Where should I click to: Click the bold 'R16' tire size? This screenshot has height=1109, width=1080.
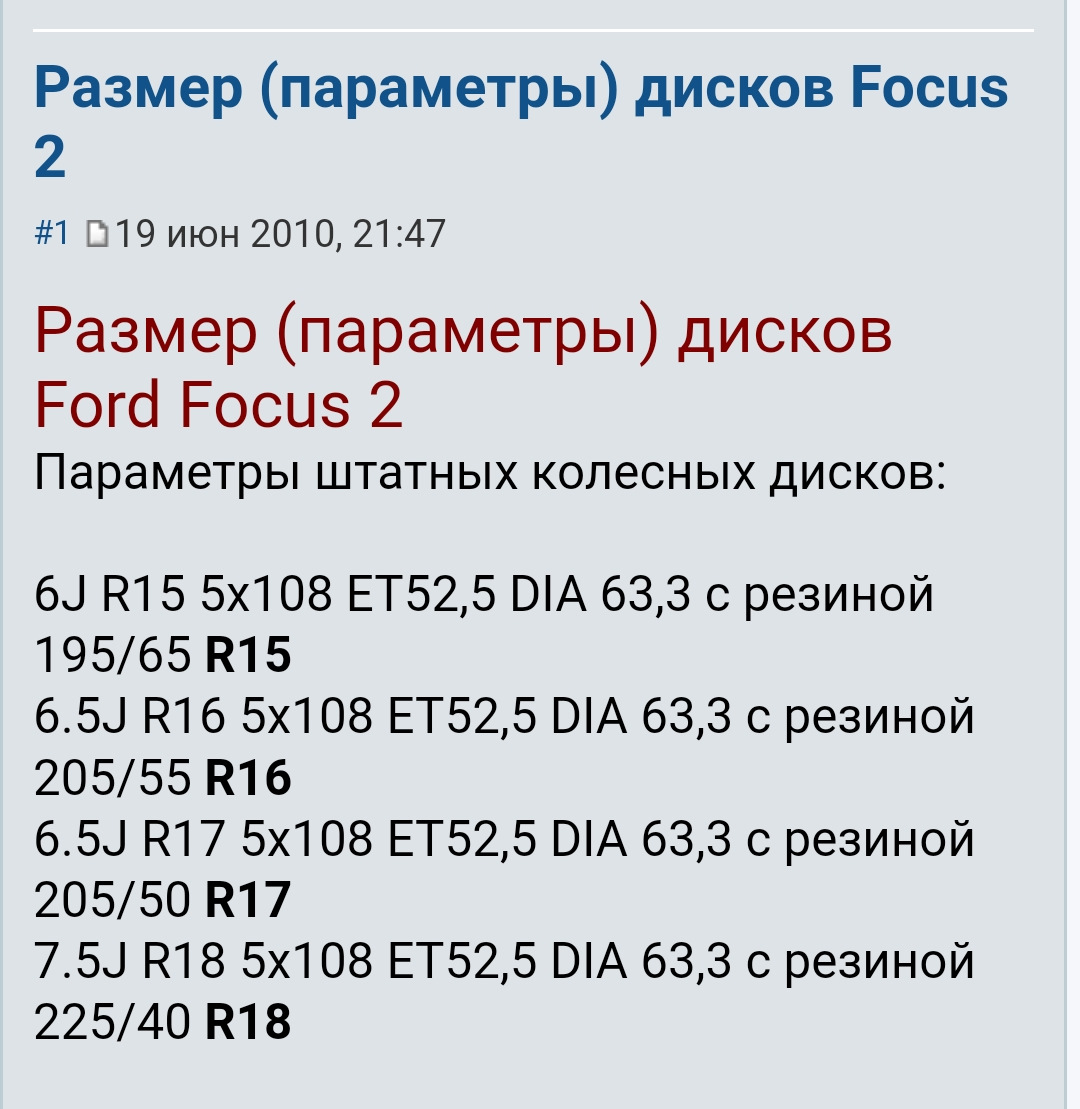tap(248, 777)
